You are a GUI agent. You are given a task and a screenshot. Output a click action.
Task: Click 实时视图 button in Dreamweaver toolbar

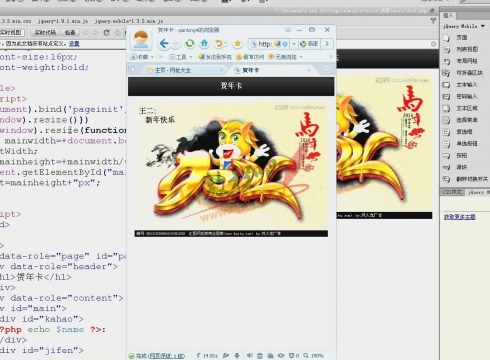pos(11,32)
